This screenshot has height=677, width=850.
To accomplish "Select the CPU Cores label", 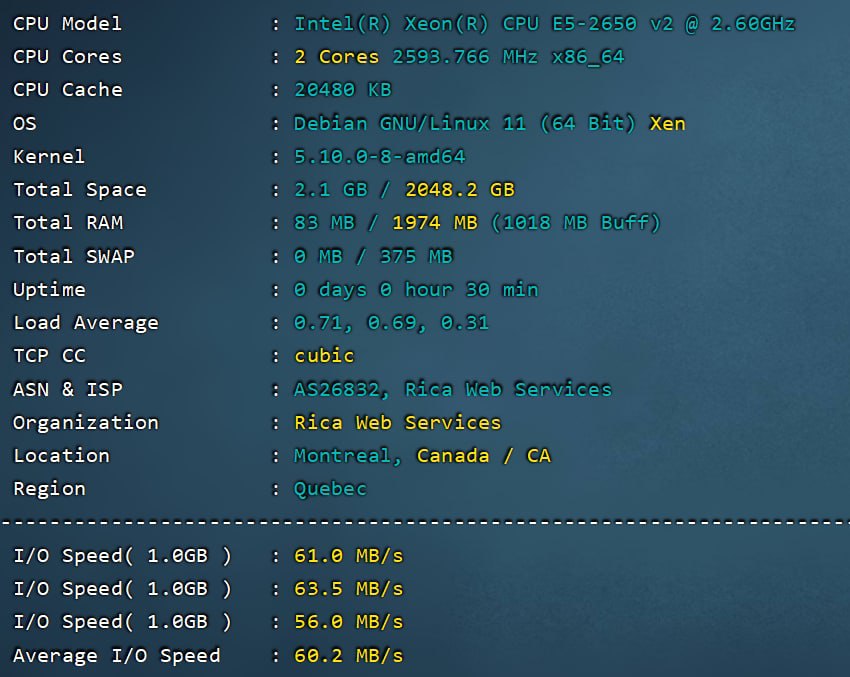I will click(67, 57).
